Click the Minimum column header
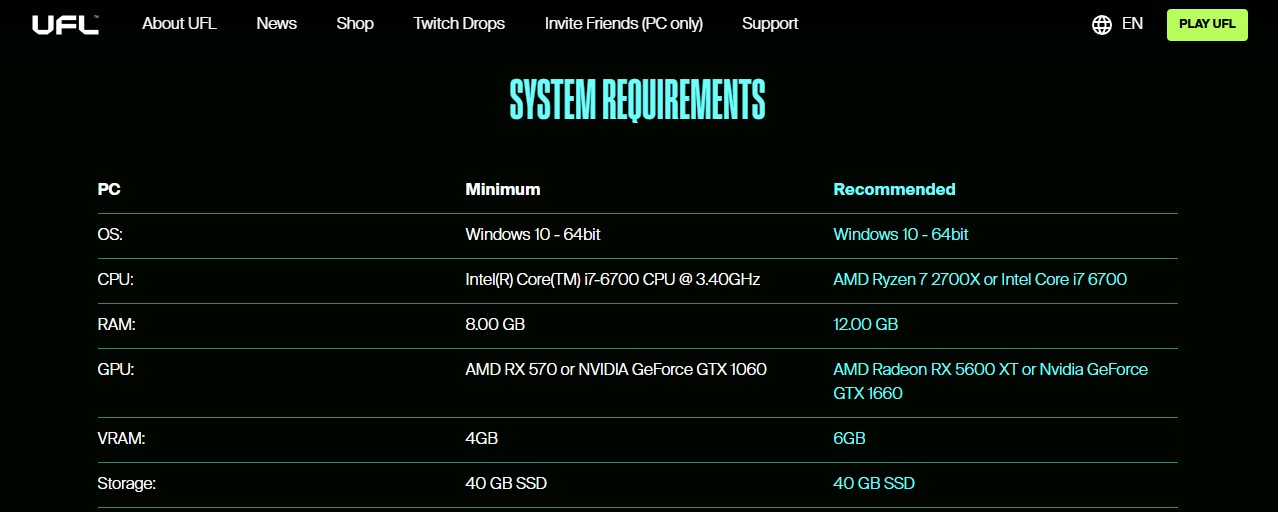The width and height of the screenshot is (1278, 512). [502, 189]
